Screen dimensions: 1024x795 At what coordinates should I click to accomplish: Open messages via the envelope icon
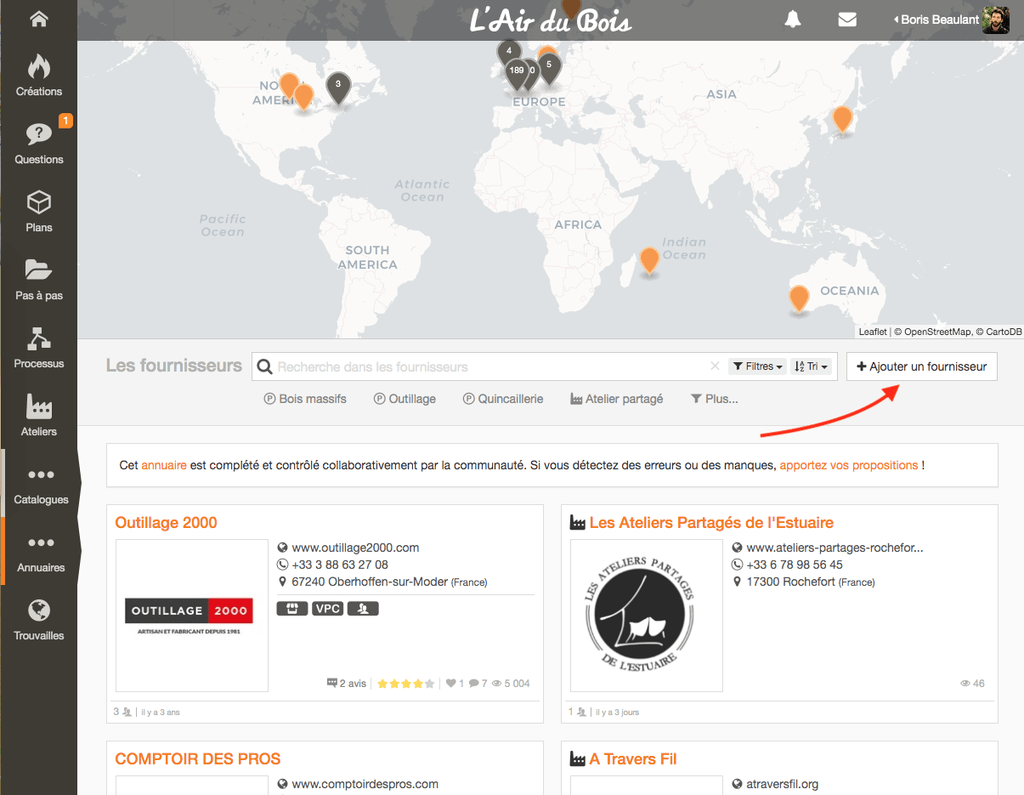tap(847, 20)
